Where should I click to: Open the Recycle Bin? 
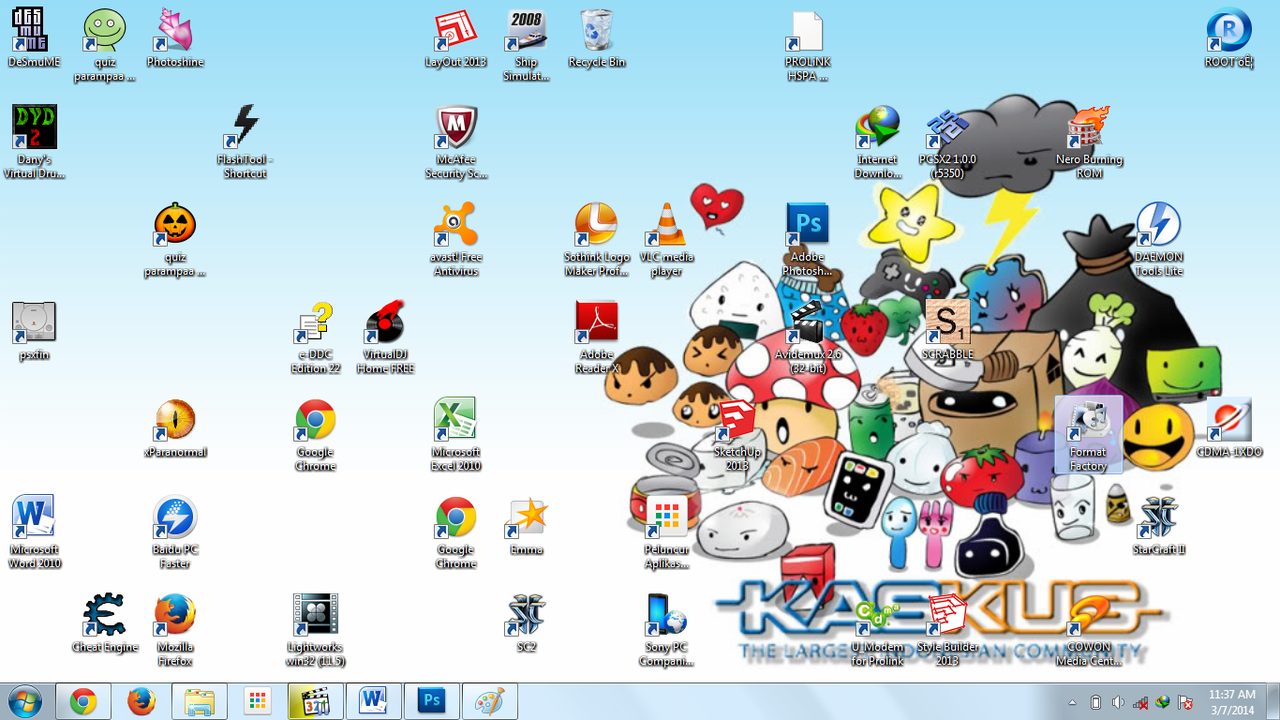click(x=597, y=38)
